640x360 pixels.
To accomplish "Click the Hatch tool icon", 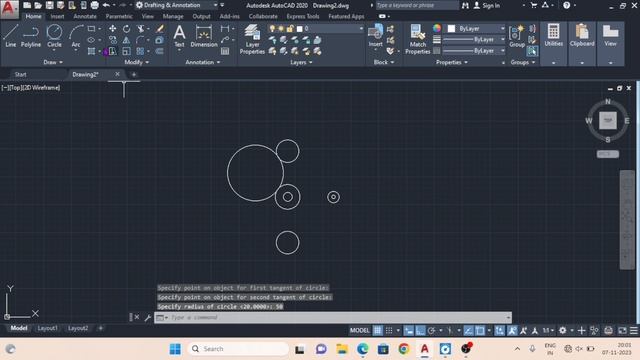I will [91, 51].
